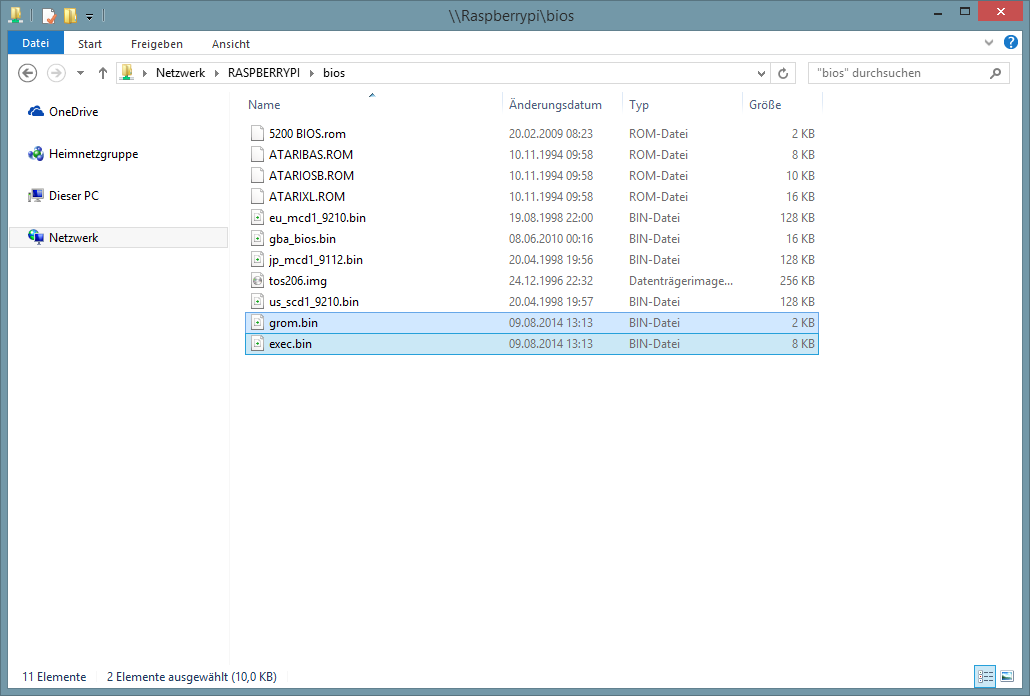This screenshot has height=696, width=1030.
Task: Open the Customize Quick Access Toolbar dropdown
Action: [x=89, y=17]
